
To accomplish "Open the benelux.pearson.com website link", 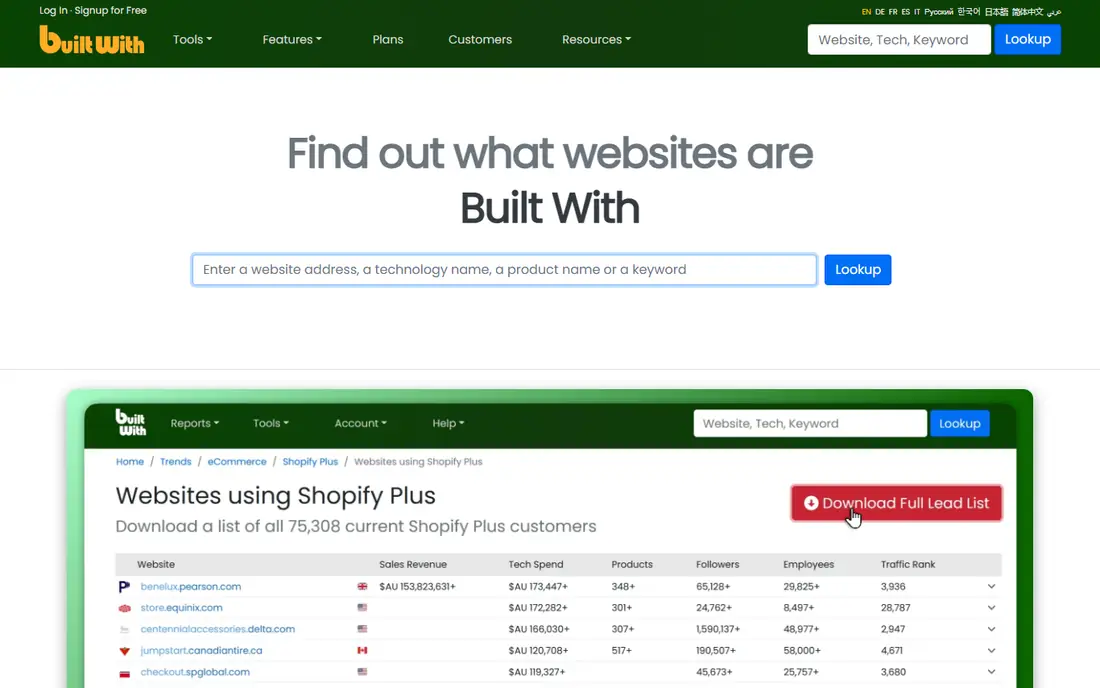I will pos(191,586).
